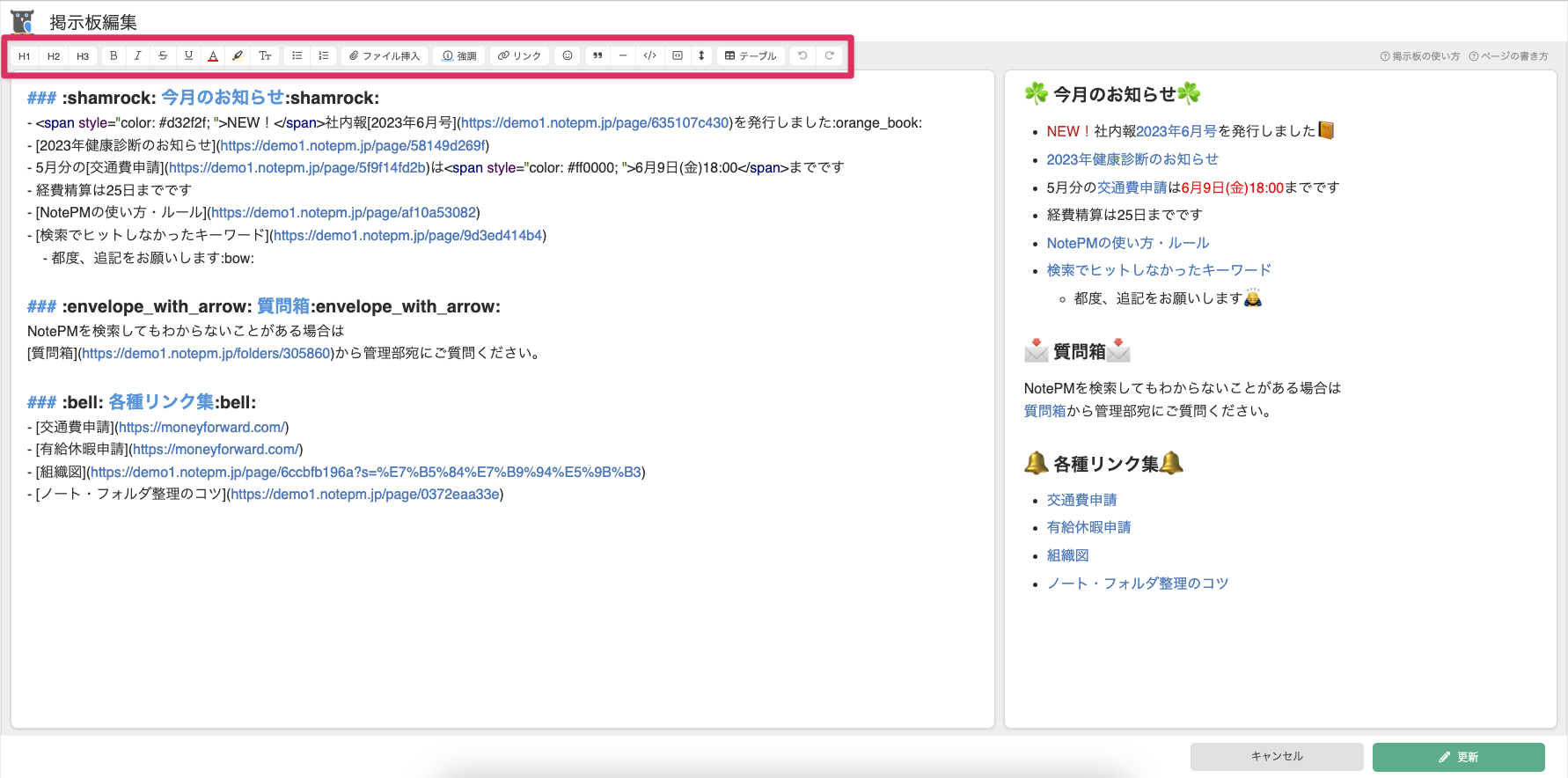The height and width of the screenshot is (778, 1568).
Task: Open 交通費申請 link in the 5月分 line
Action: point(1132,187)
